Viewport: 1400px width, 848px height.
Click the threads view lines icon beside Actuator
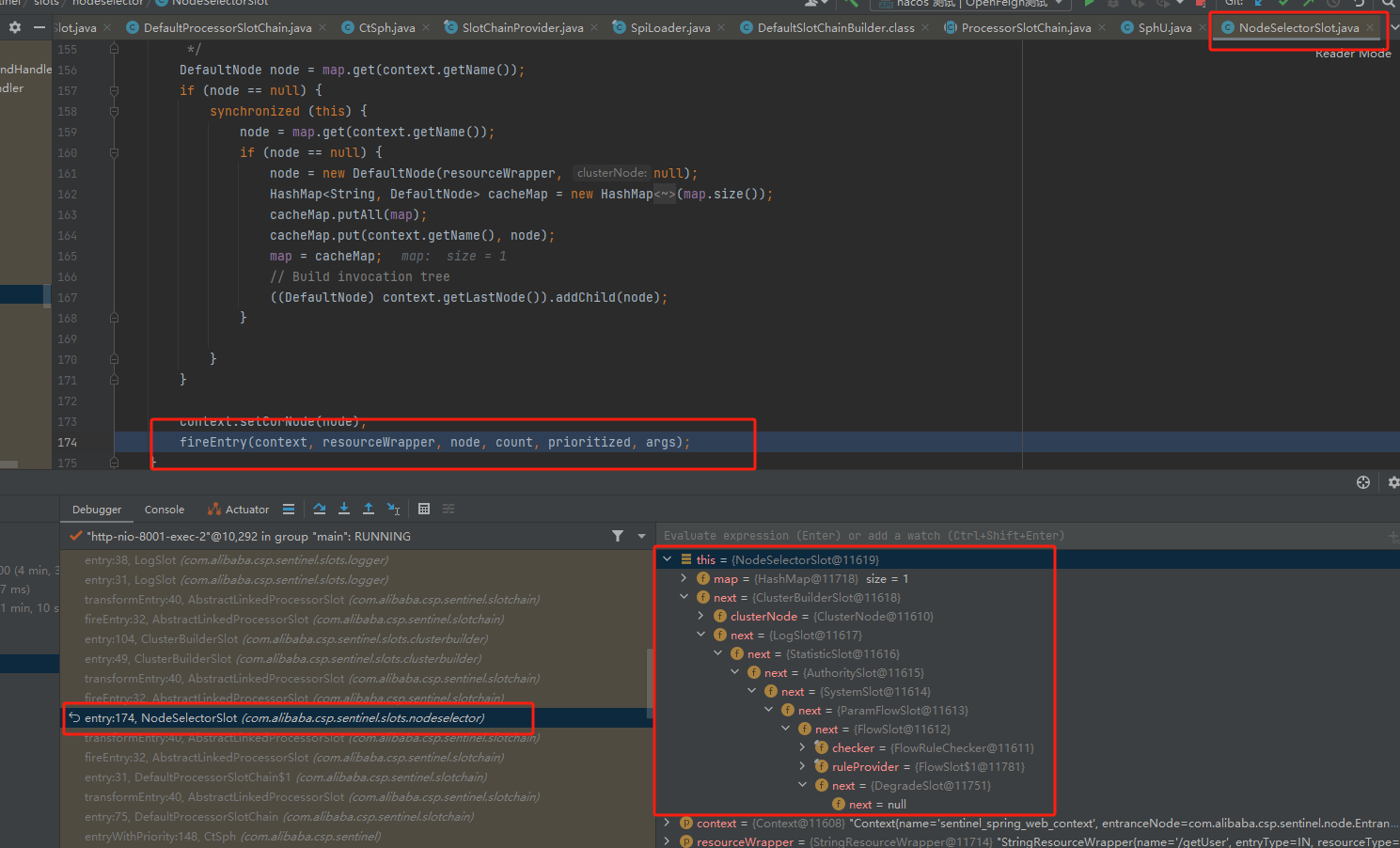coord(289,509)
